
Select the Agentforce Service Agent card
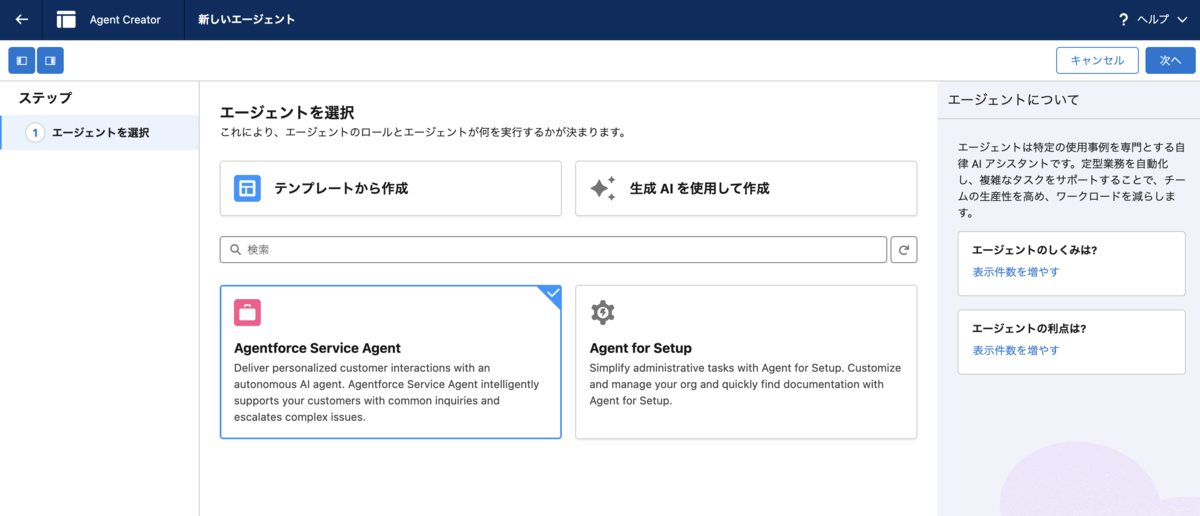(391, 362)
